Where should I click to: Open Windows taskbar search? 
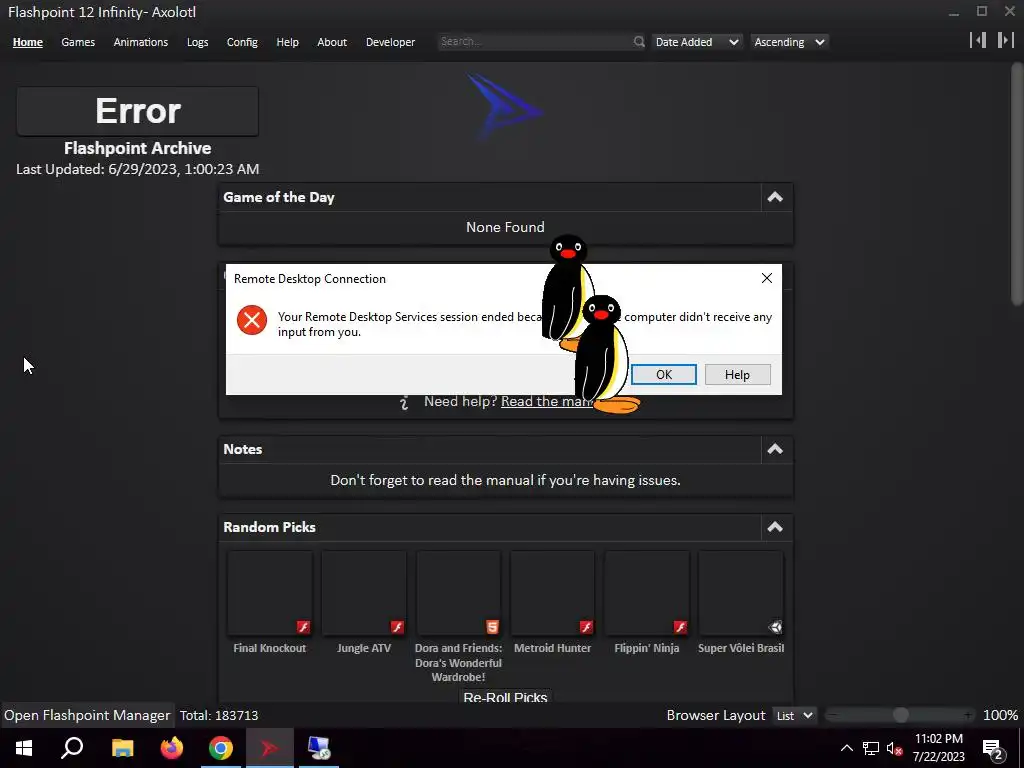point(72,748)
